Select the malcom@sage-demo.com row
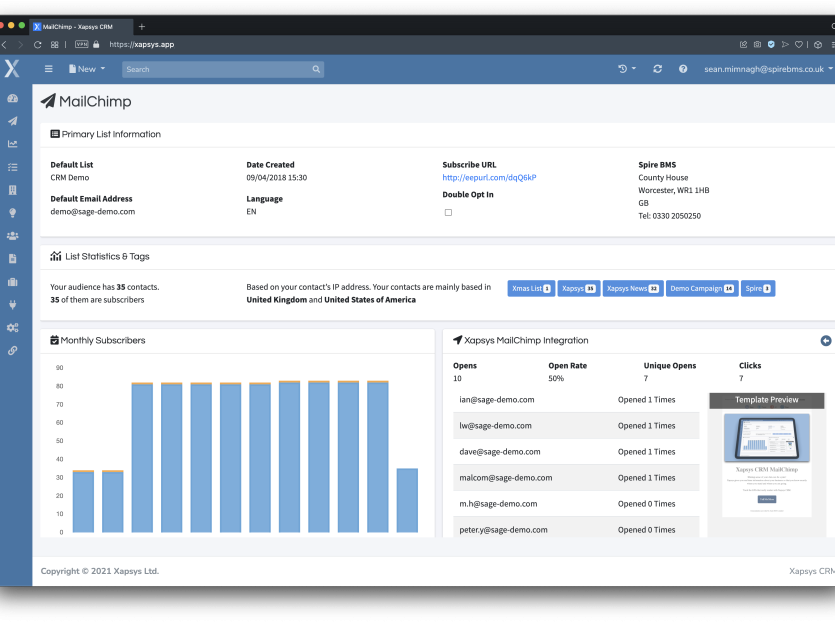 point(576,478)
